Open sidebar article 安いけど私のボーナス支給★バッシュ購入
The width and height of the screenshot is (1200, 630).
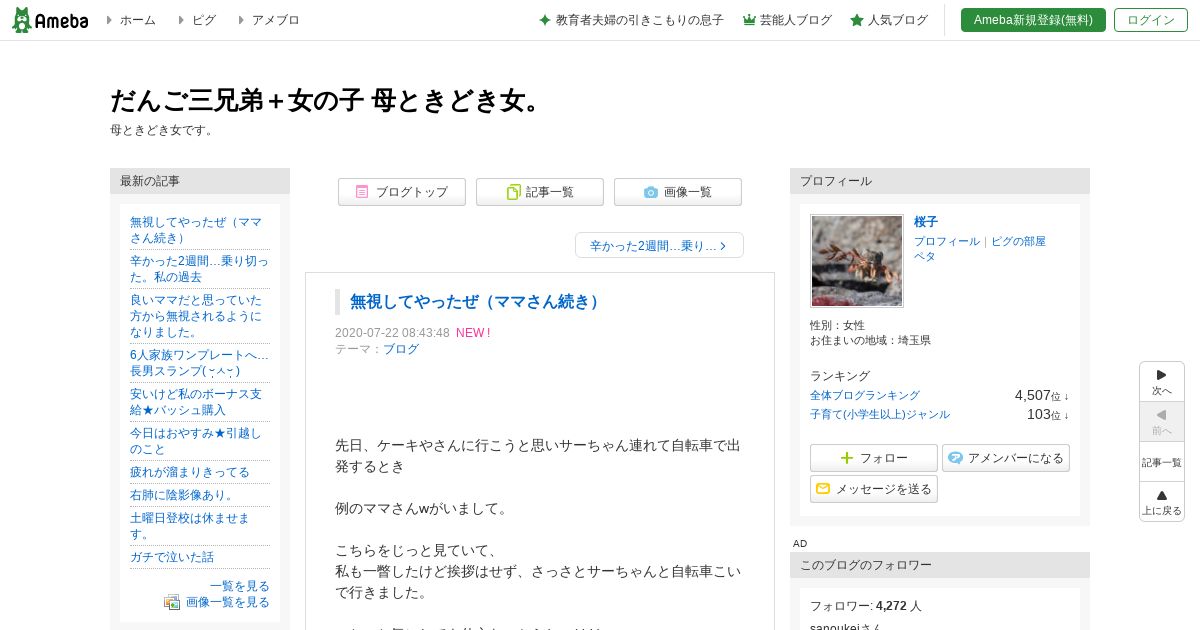(x=196, y=402)
